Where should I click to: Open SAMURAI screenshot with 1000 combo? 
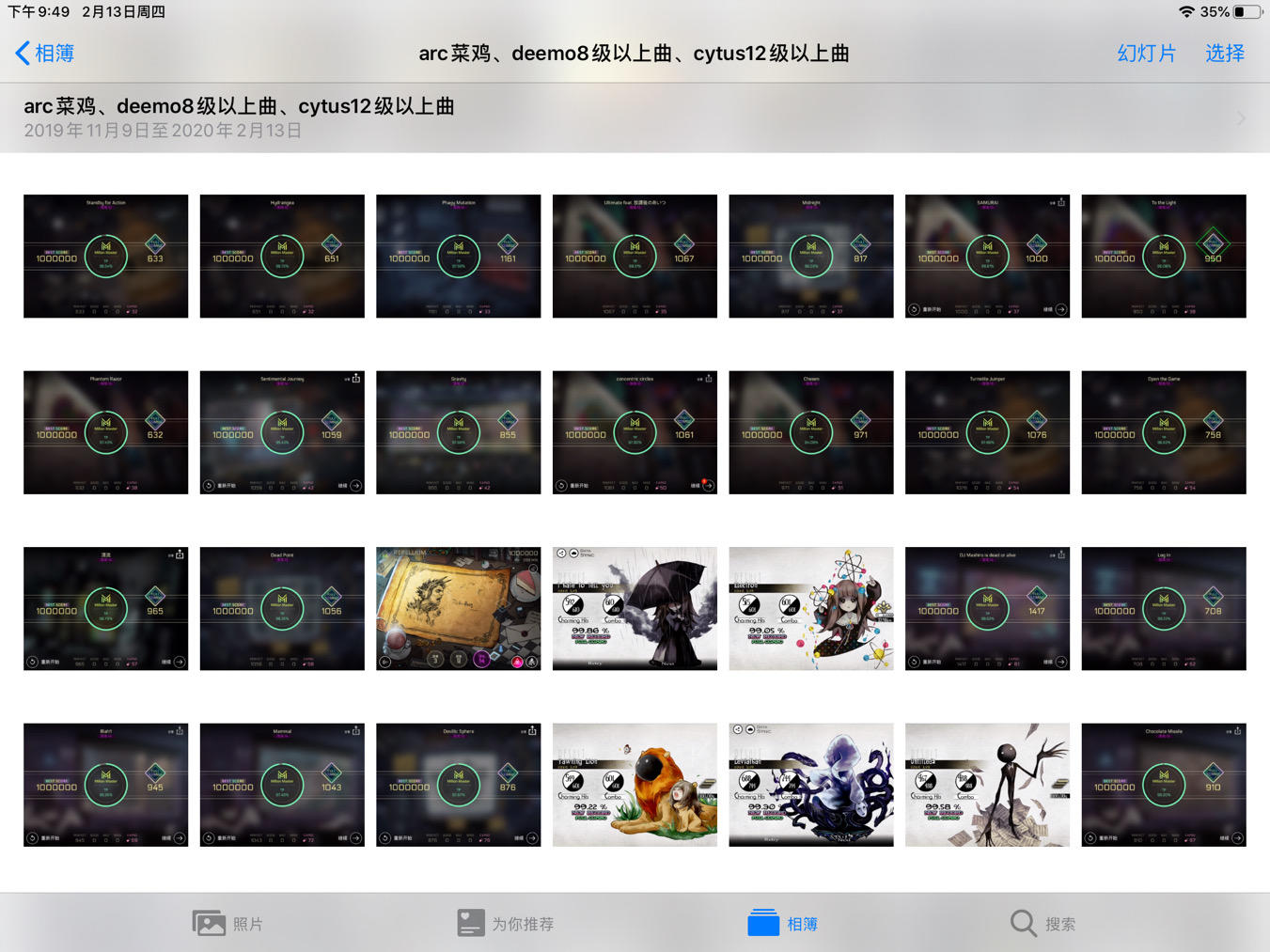(x=987, y=256)
